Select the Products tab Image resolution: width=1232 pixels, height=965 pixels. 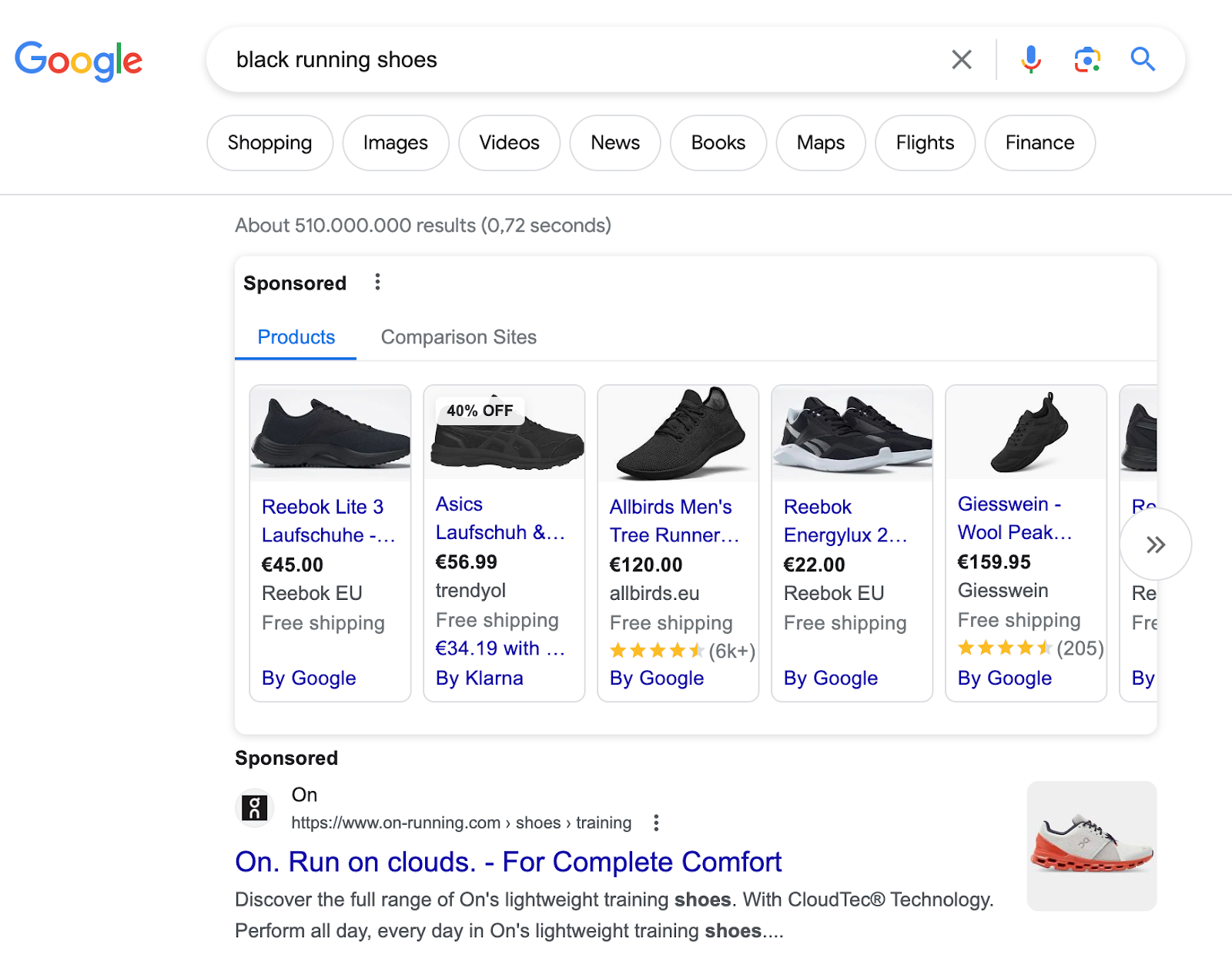click(x=296, y=337)
